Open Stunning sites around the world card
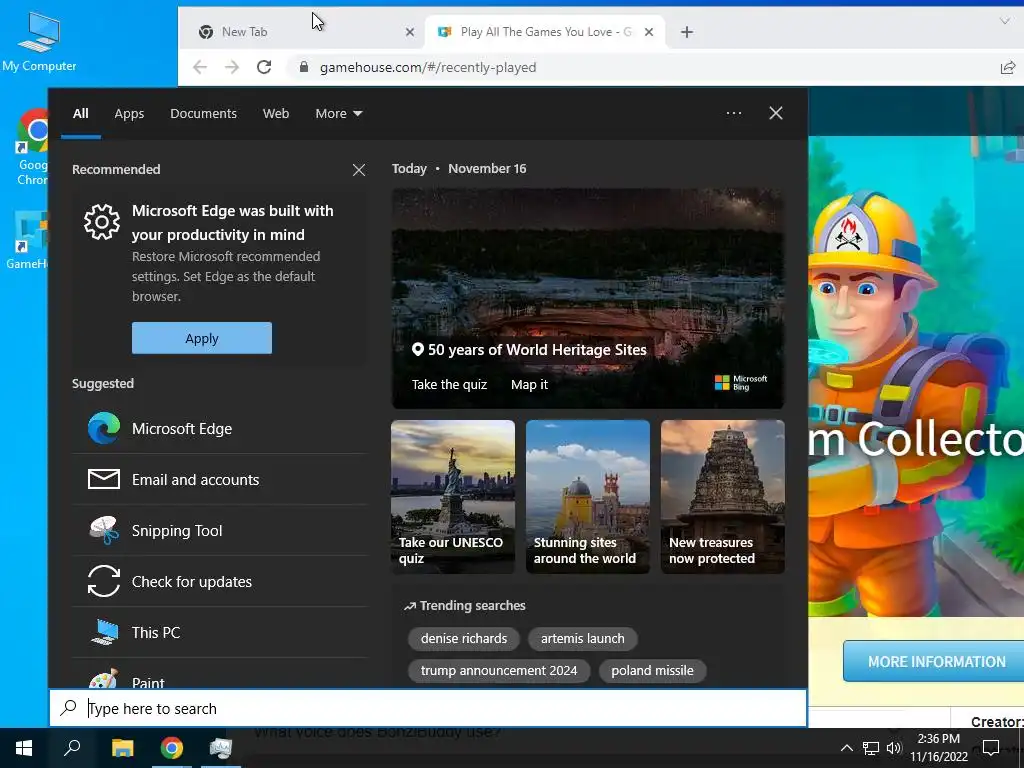Screen dimensions: 1024x768 [x=588, y=496]
